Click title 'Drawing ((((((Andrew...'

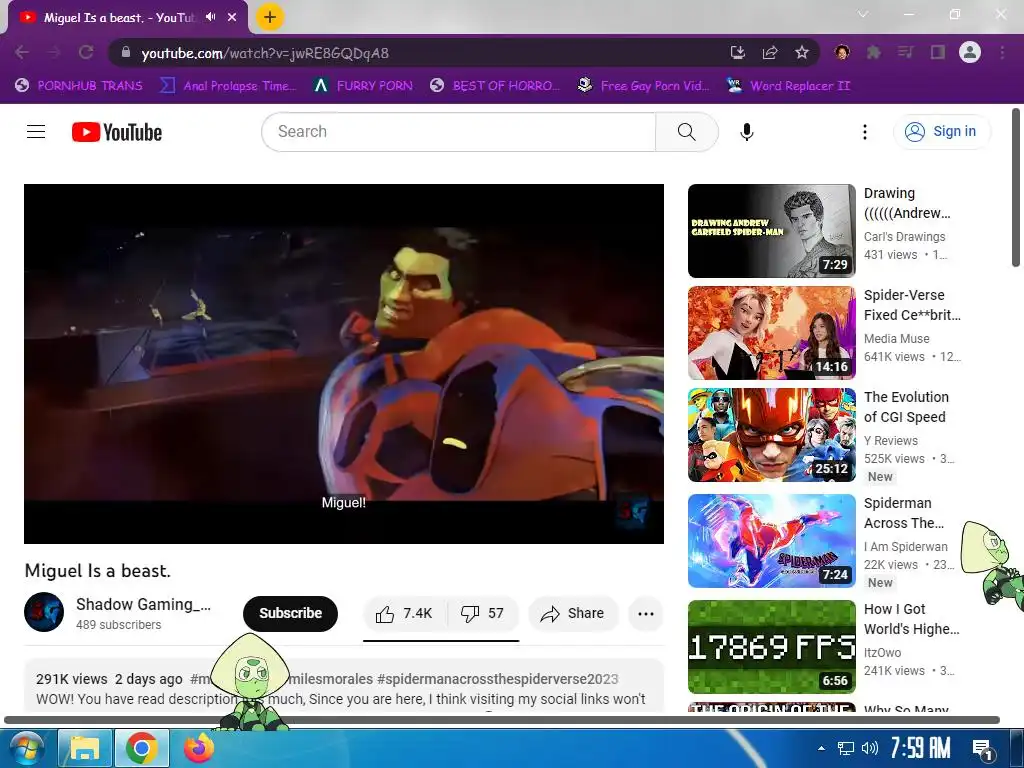pyautogui.click(x=907, y=203)
